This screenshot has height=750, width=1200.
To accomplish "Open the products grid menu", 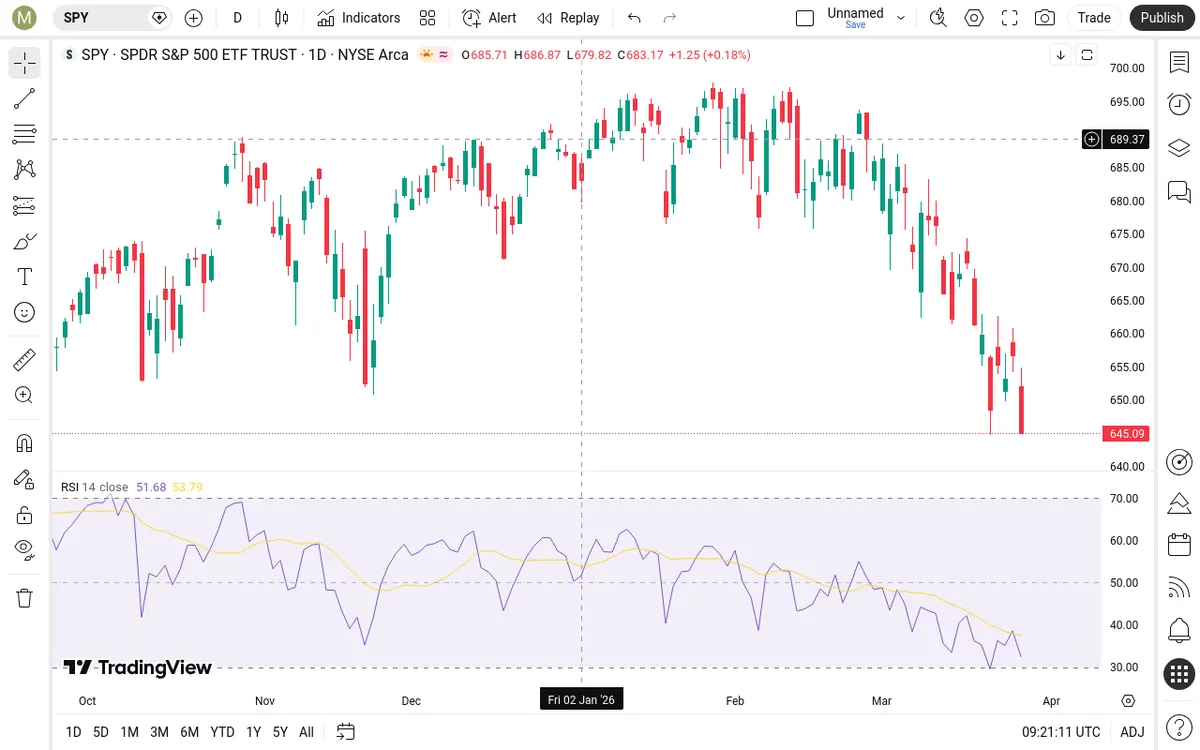I will pyautogui.click(x=1179, y=674).
